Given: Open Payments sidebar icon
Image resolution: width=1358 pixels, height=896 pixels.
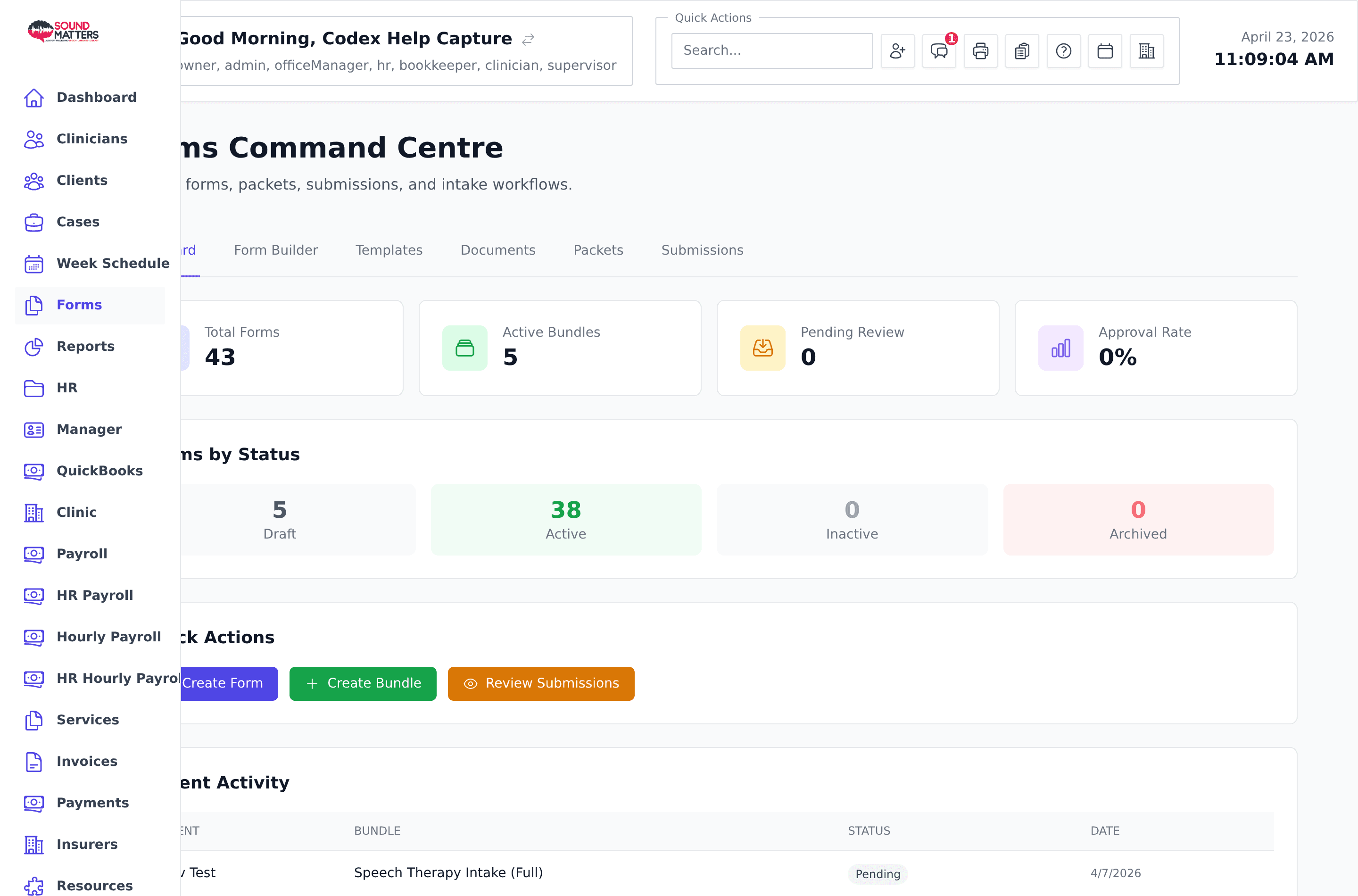Looking at the screenshot, I should tap(33, 803).
